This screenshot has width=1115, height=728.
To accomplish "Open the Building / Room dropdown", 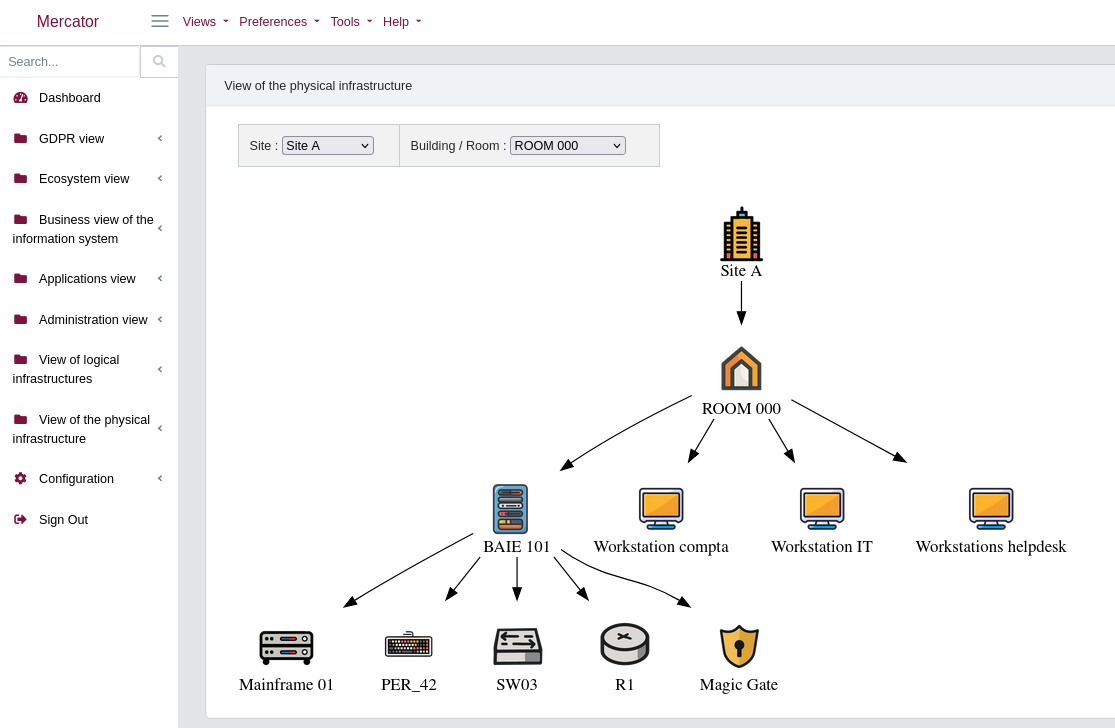I will [567, 145].
